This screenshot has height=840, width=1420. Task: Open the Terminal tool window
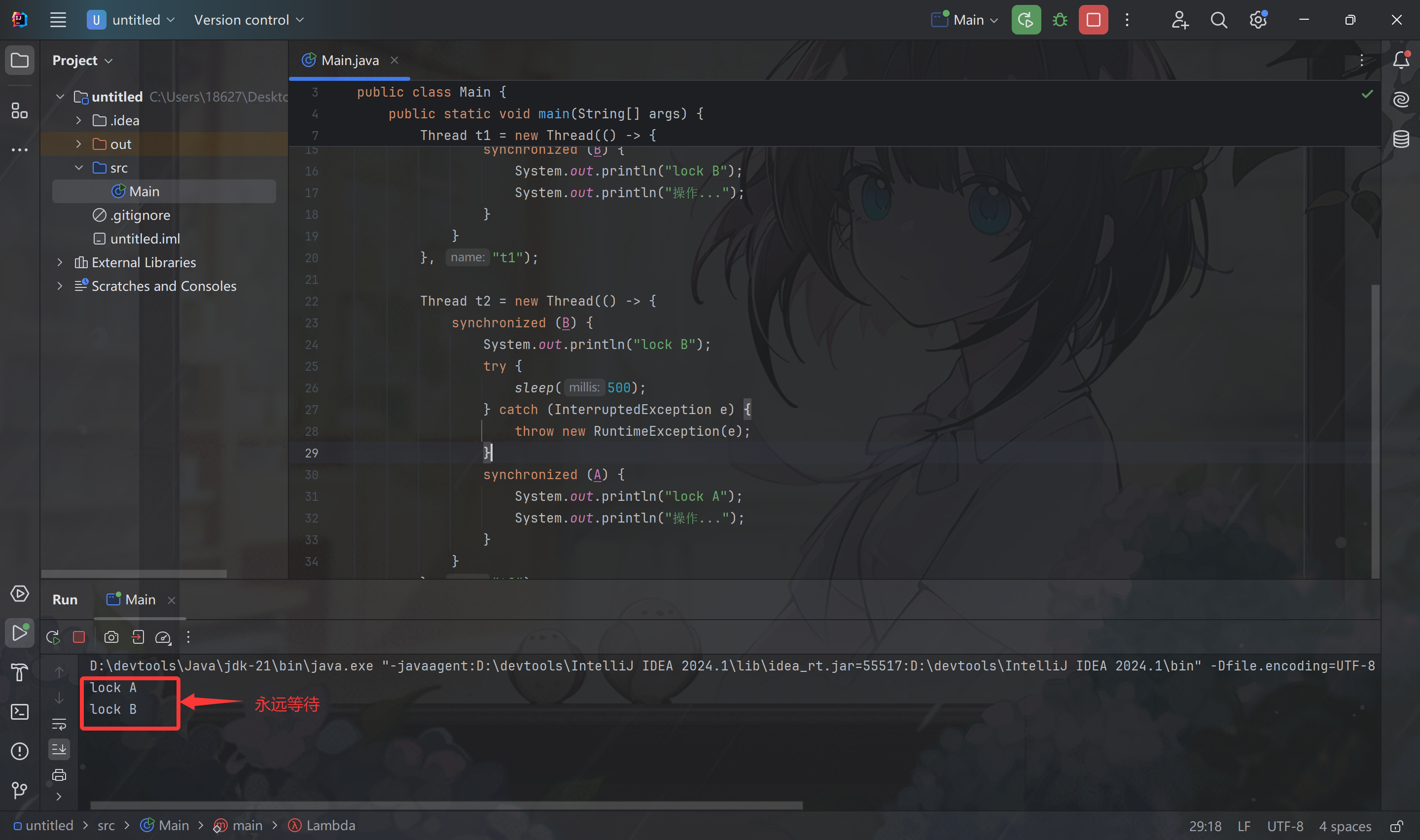[20, 711]
